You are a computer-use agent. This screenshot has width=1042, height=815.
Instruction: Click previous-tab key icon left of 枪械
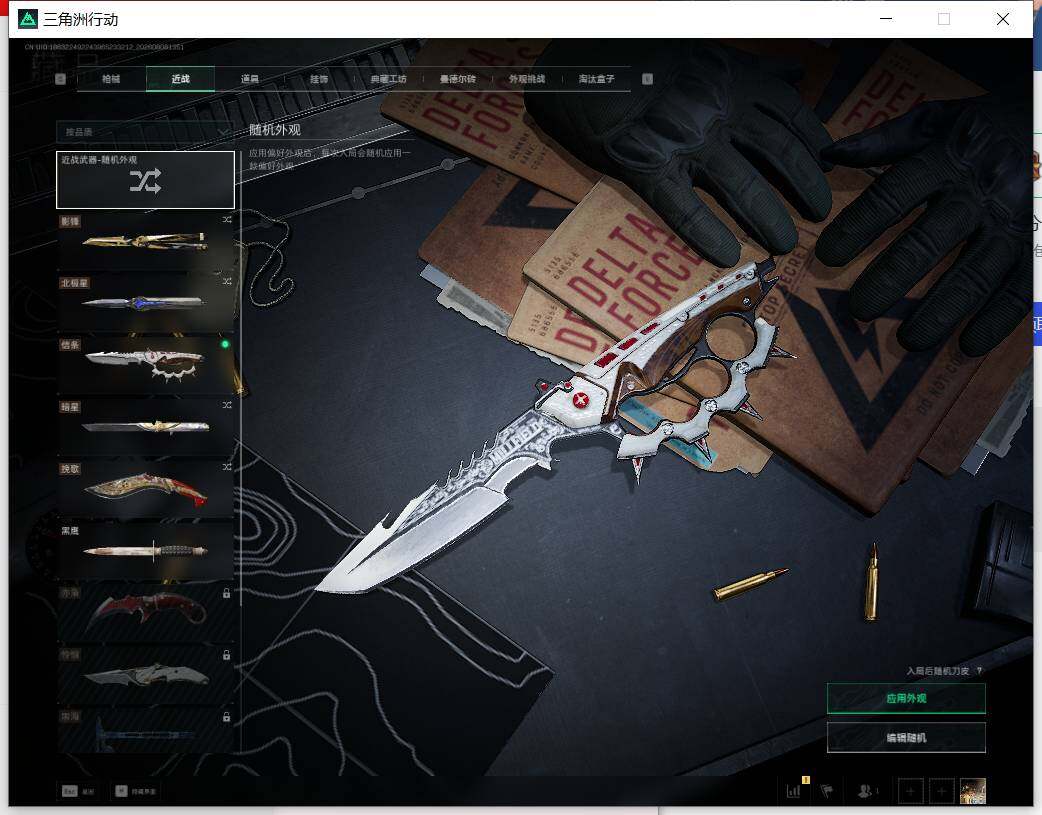[60, 79]
